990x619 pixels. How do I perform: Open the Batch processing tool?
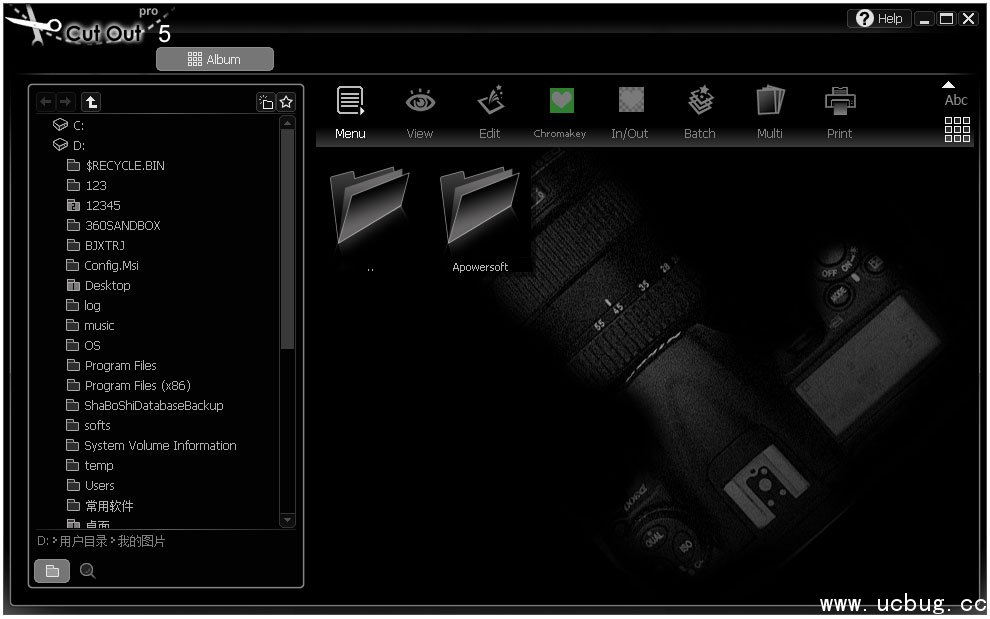click(700, 102)
